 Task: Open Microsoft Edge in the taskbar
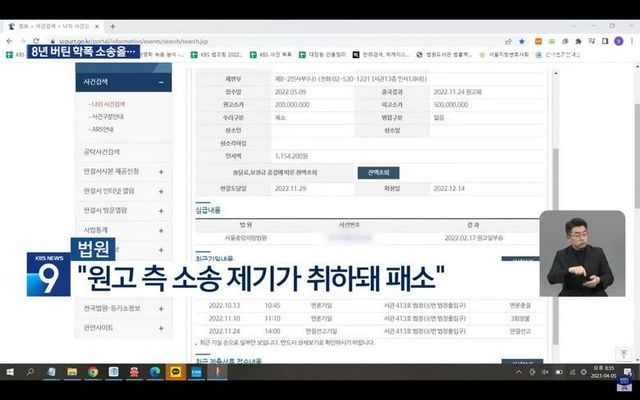155,372
